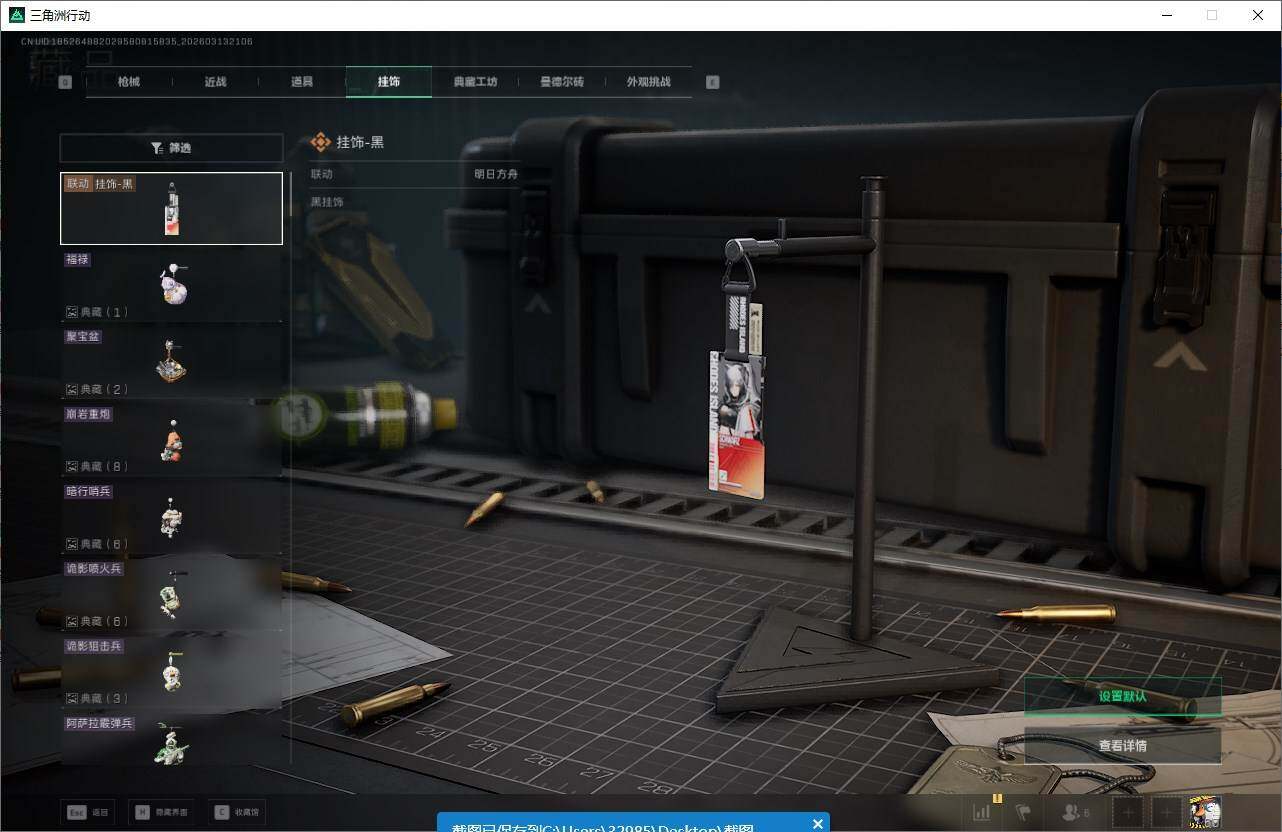The width and height of the screenshot is (1282, 832).
Task: Open the 筛选 filter button
Action: pos(171,148)
